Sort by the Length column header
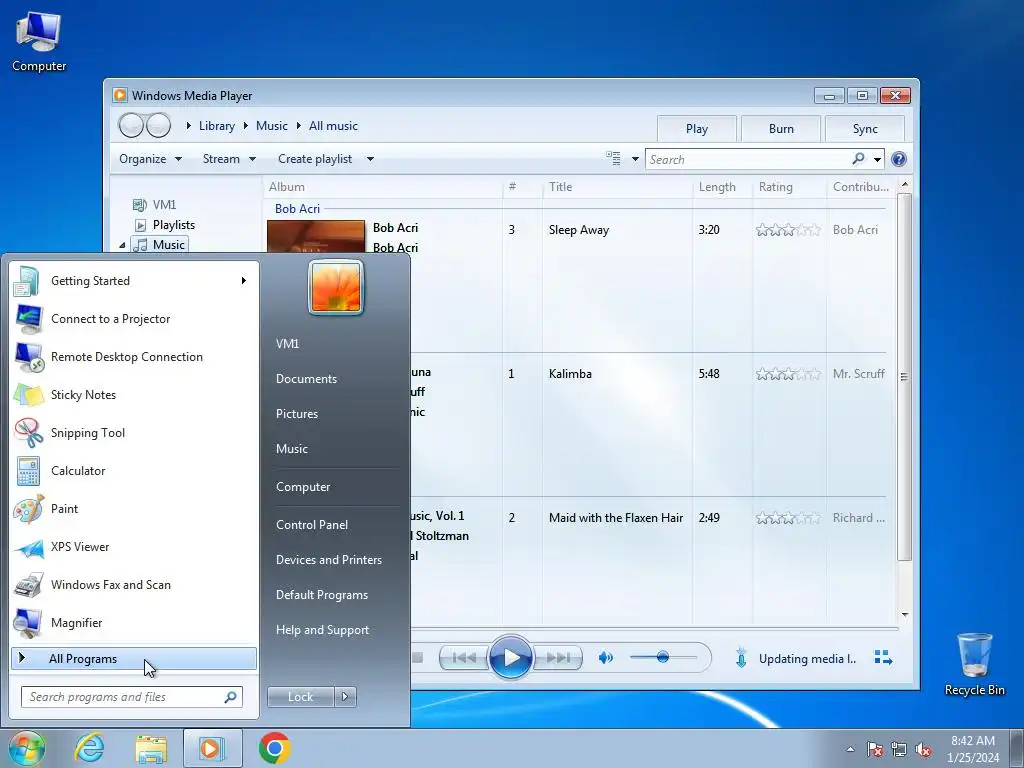Screen dimensions: 1024x768 722,187
